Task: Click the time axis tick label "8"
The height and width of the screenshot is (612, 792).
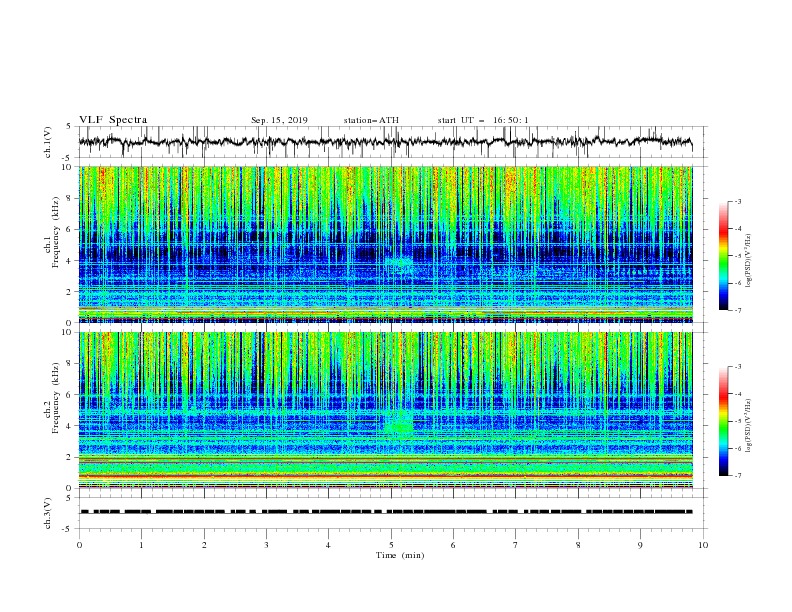Action: click(x=578, y=545)
